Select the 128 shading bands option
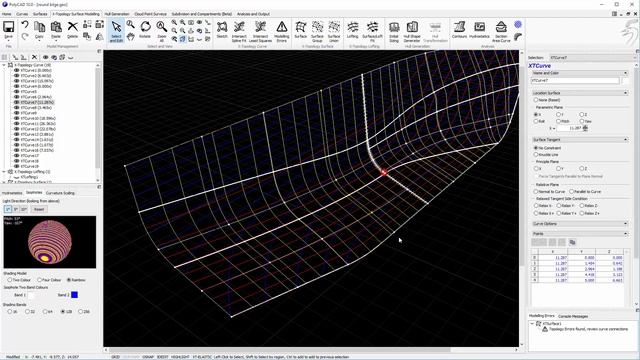 point(63,311)
